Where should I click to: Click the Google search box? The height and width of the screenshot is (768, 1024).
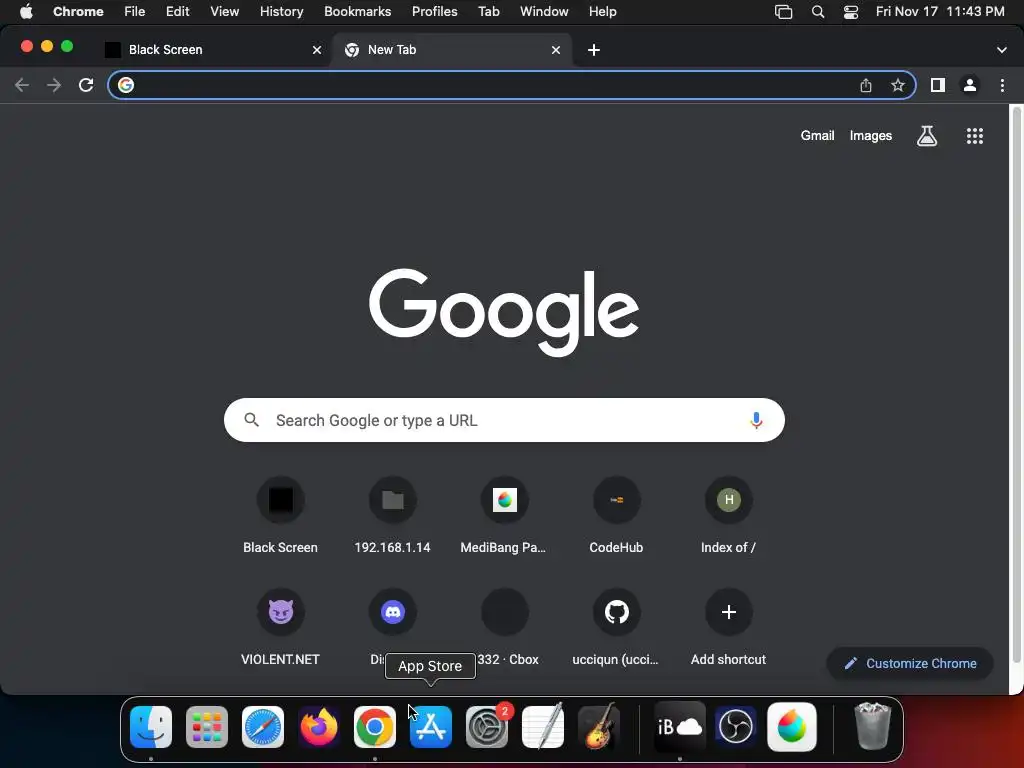pyautogui.click(x=504, y=420)
